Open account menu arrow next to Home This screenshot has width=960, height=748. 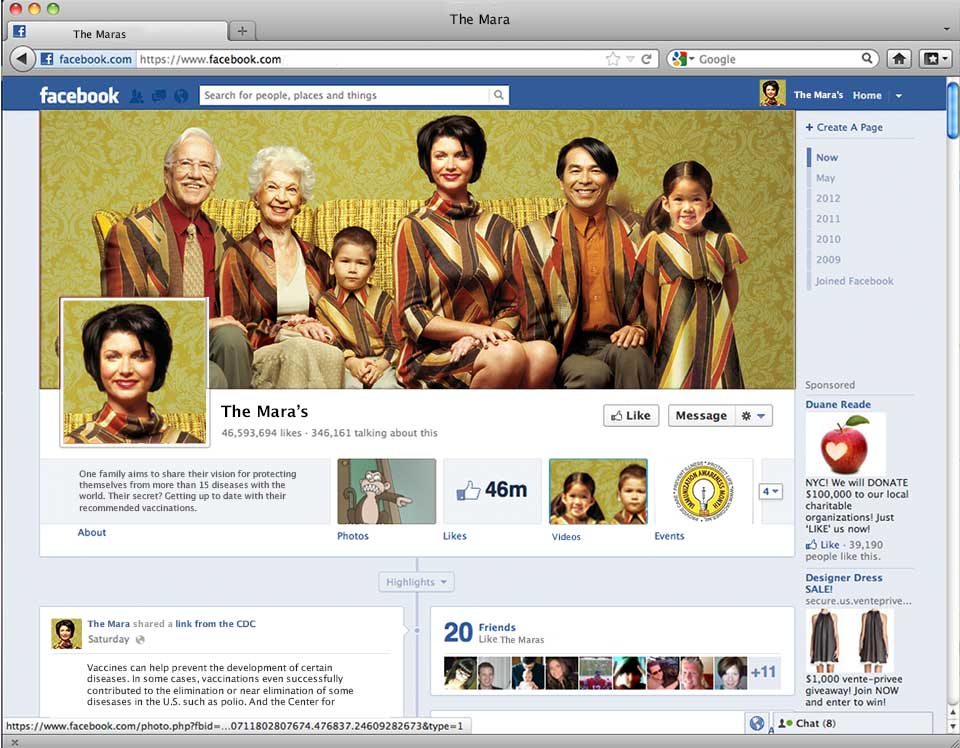coord(899,96)
